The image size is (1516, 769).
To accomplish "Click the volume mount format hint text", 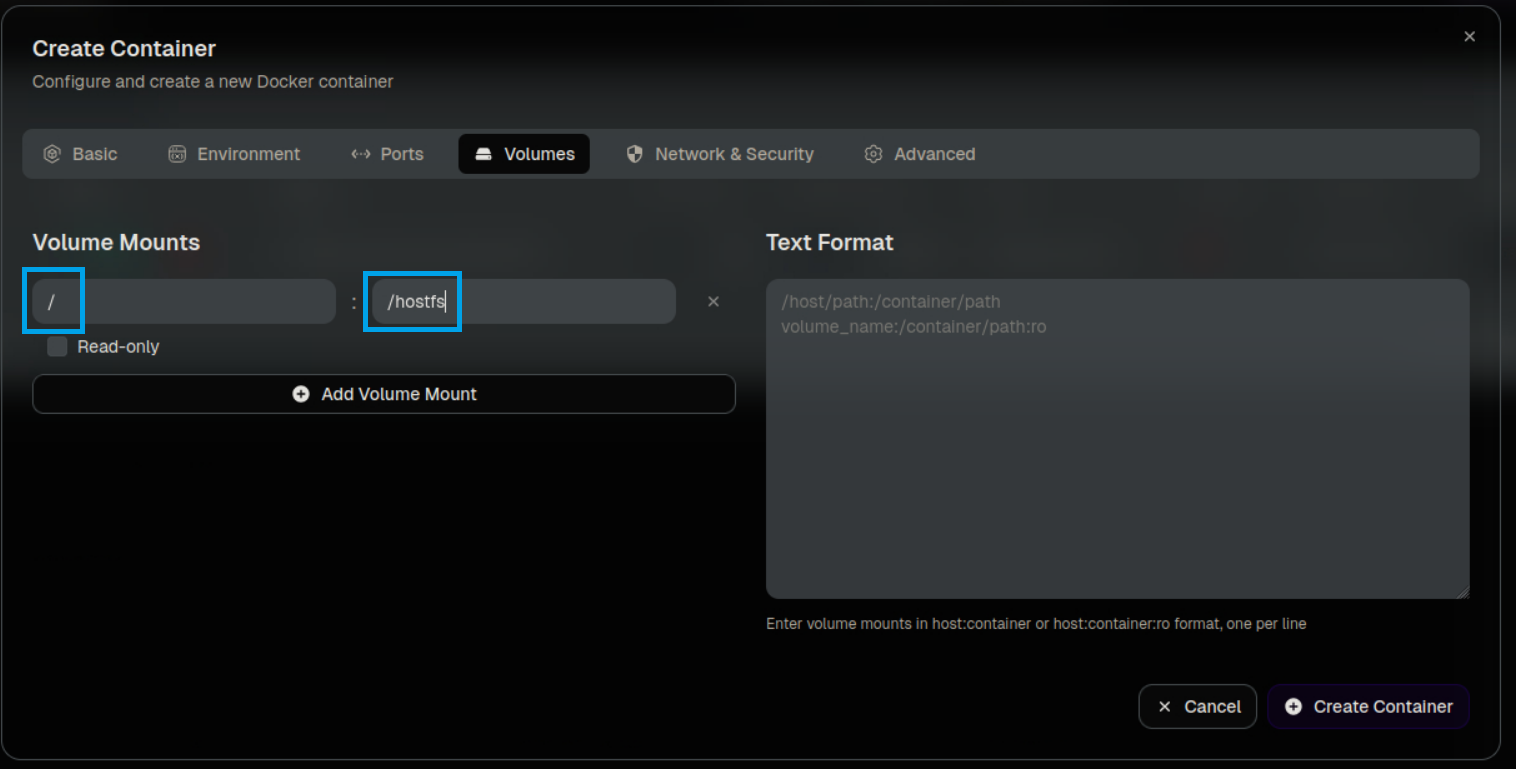I will click(1036, 624).
